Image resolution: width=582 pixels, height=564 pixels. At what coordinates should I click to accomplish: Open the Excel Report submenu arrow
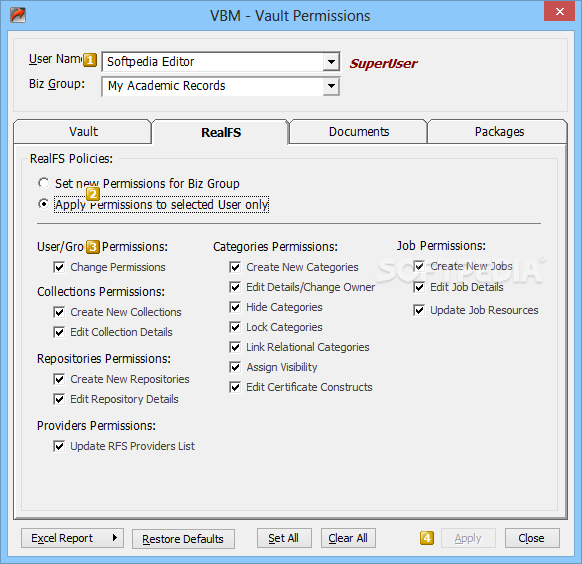point(115,538)
